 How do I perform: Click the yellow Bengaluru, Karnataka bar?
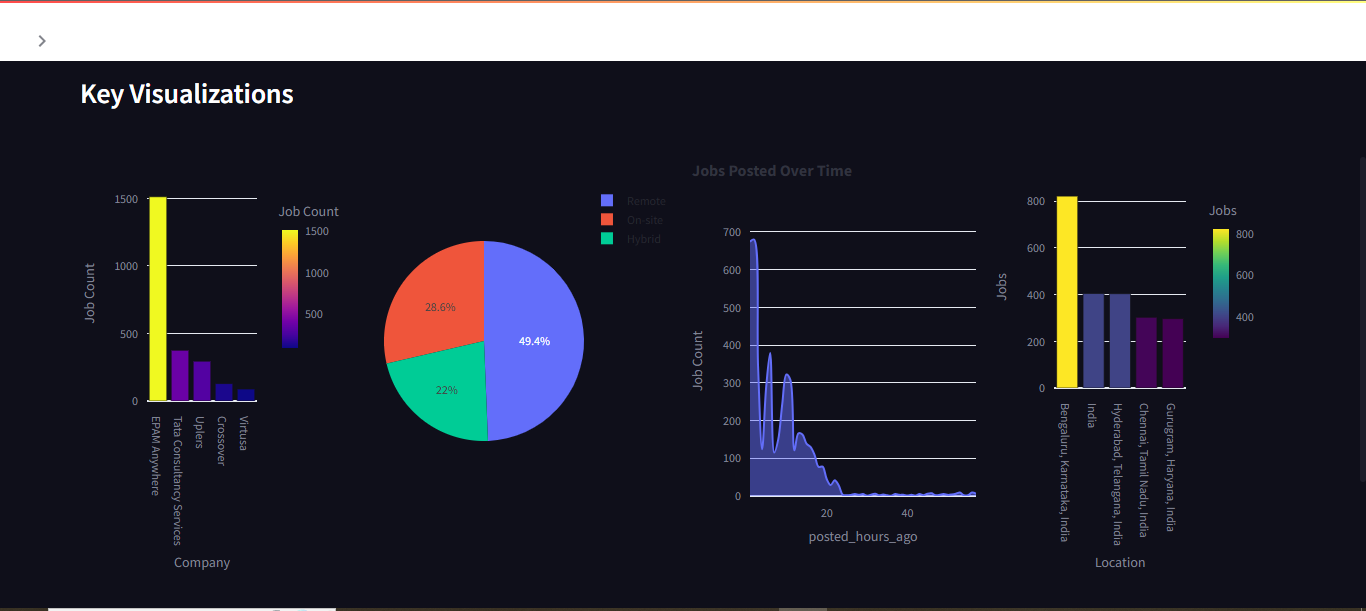click(1067, 292)
